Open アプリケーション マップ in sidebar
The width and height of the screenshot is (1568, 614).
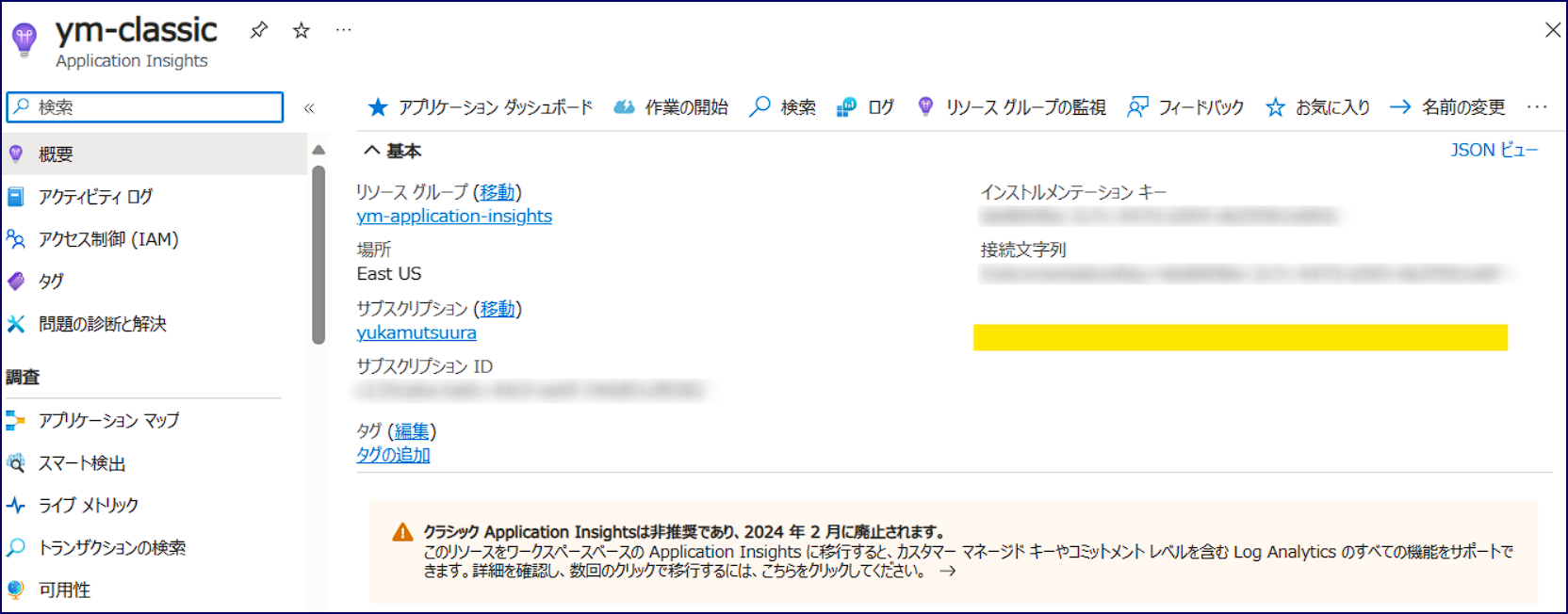[108, 420]
